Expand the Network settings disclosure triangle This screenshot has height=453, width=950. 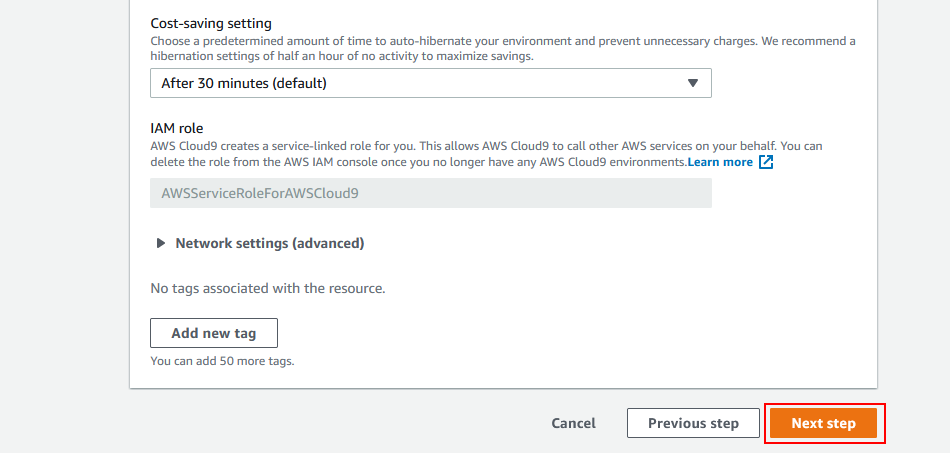[x=161, y=243]
